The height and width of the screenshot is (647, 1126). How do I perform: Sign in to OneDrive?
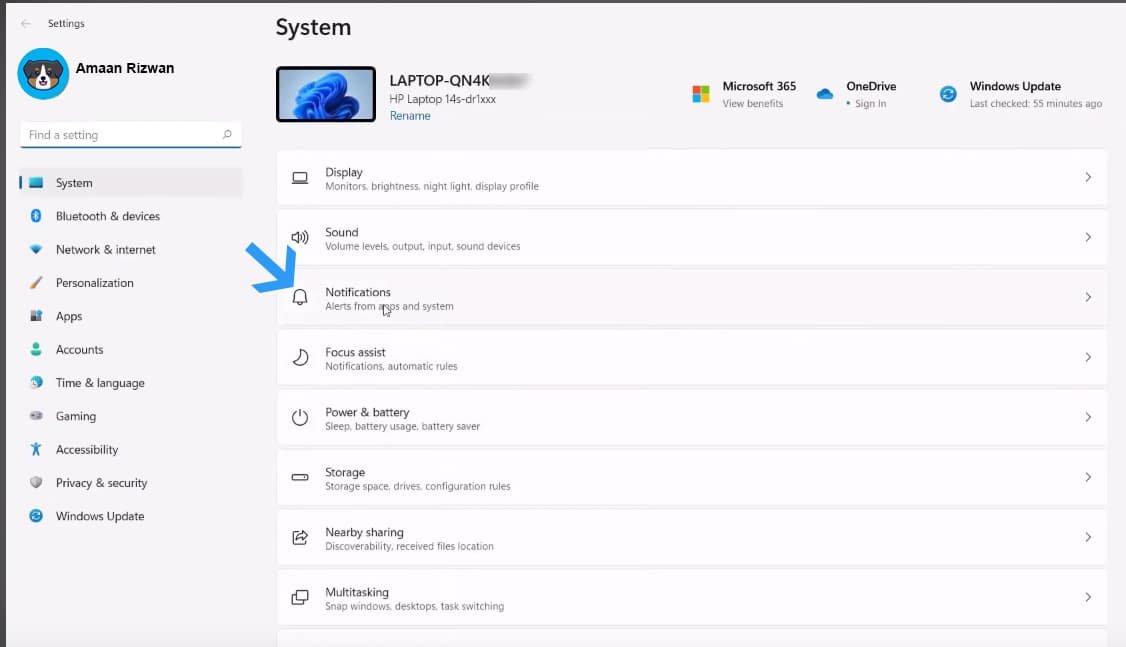(x=869, y=102)
